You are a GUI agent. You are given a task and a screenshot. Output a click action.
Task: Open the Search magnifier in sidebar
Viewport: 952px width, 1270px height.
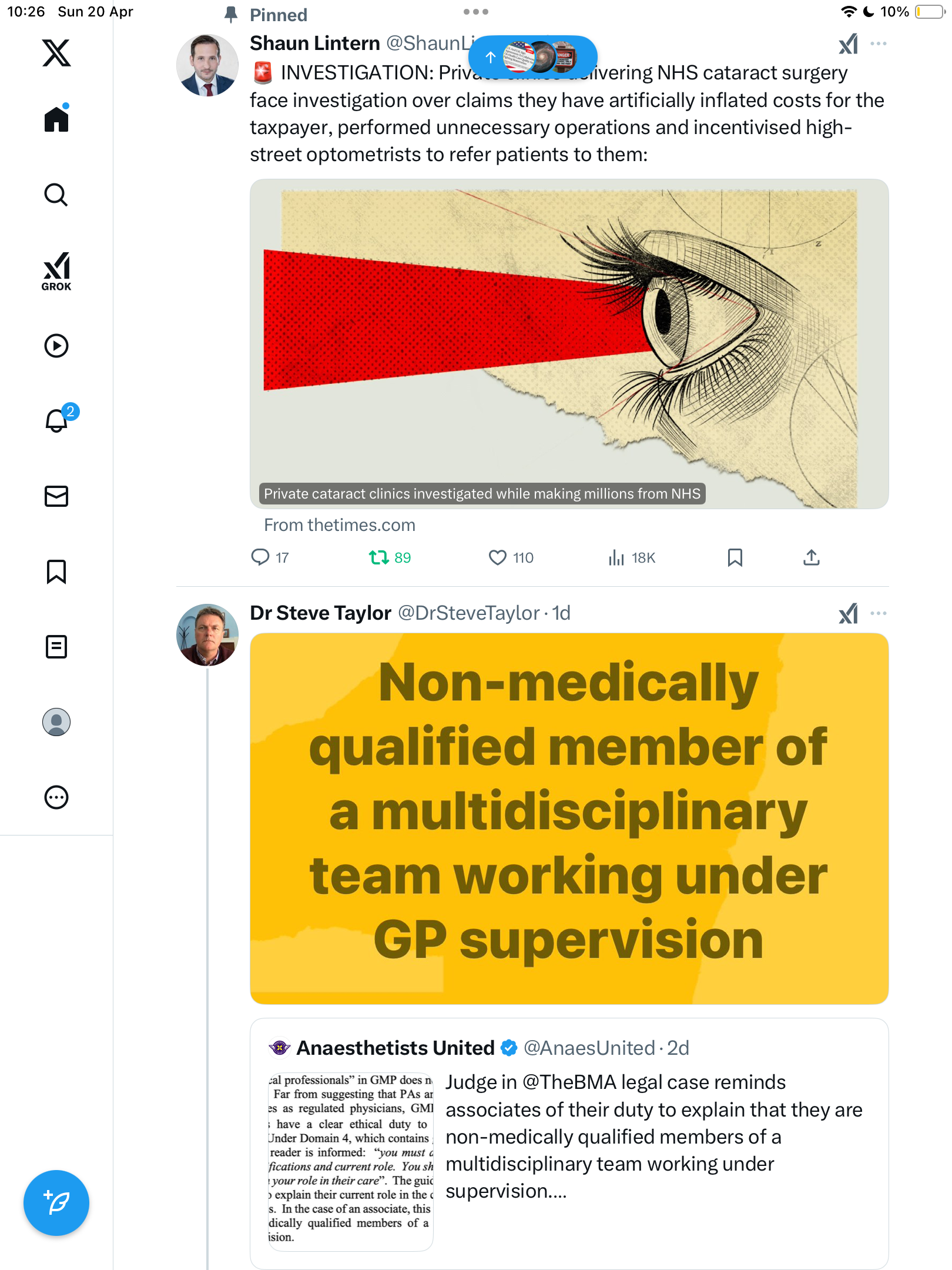(x=56, y=195)
